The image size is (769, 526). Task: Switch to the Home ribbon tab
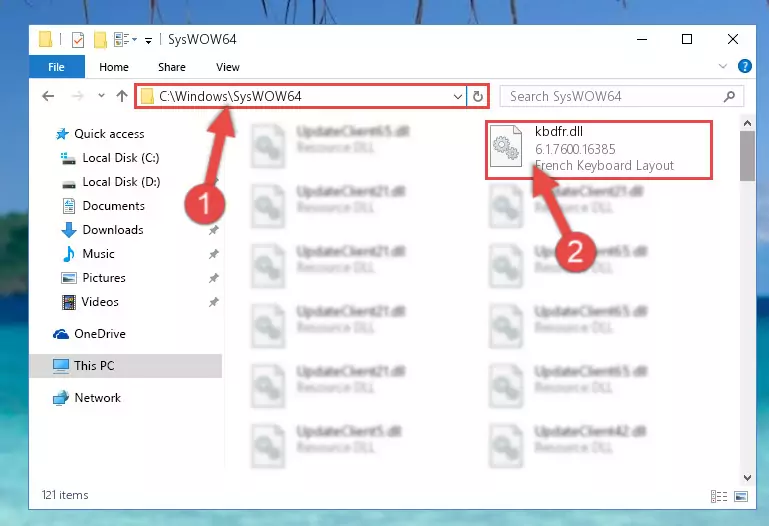[114, 67]
